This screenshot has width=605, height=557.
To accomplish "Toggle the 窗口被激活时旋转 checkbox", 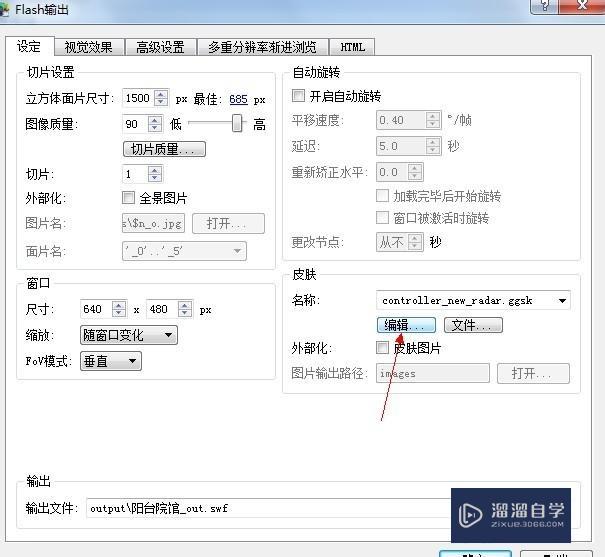I will (x=382, y=218).
